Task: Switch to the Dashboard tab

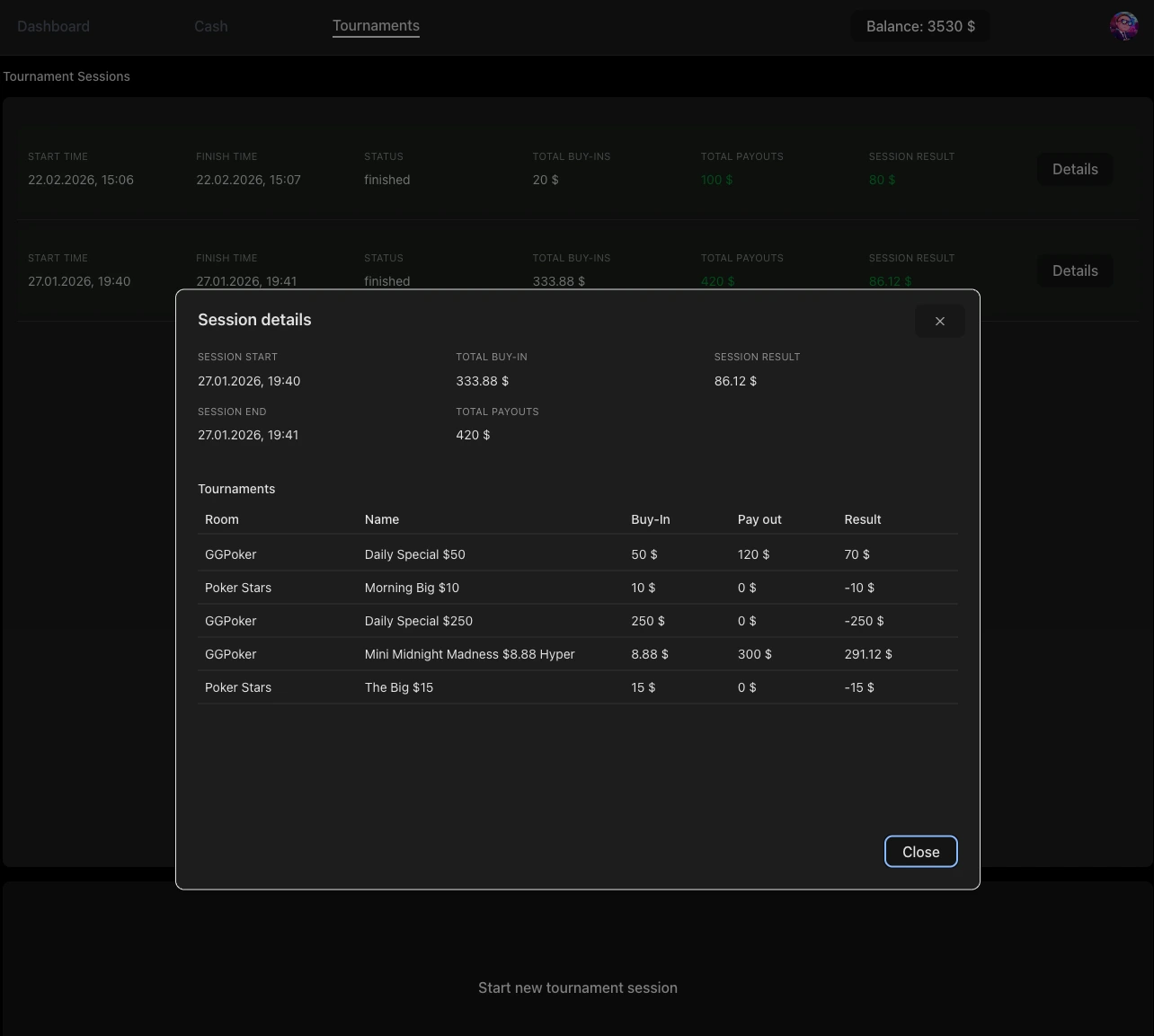Action: point(53,26)
